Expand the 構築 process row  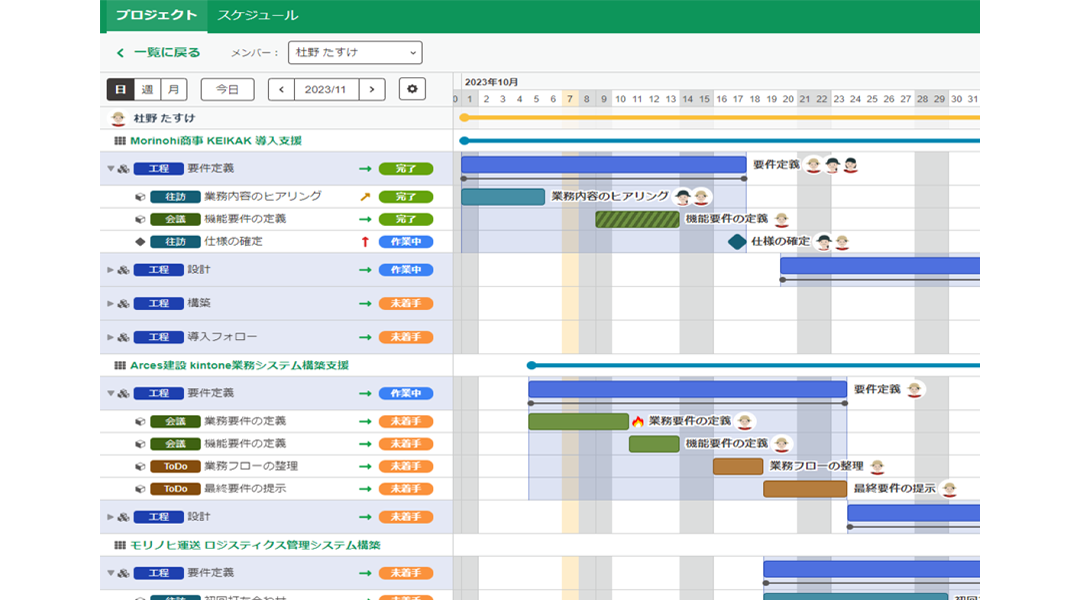coord(110,304)
